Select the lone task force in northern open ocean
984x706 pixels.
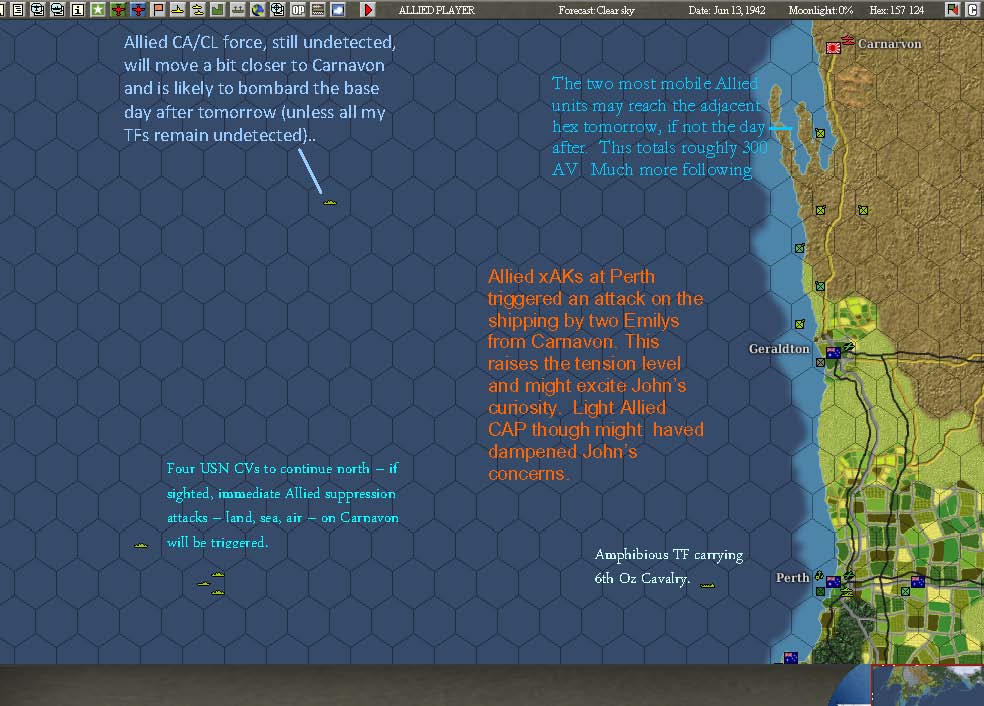(330, 203)
